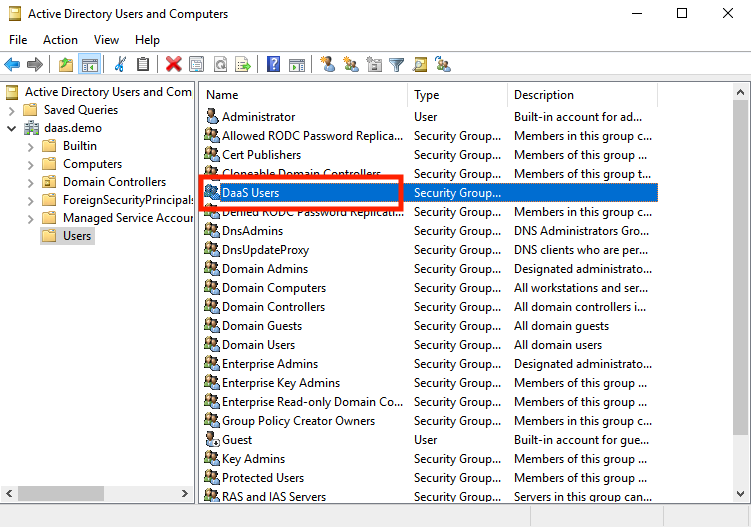Screen dimensions: 751x527
Task: Click the Domain Controllers OU folder icon in tree
Action: point(49,182)
